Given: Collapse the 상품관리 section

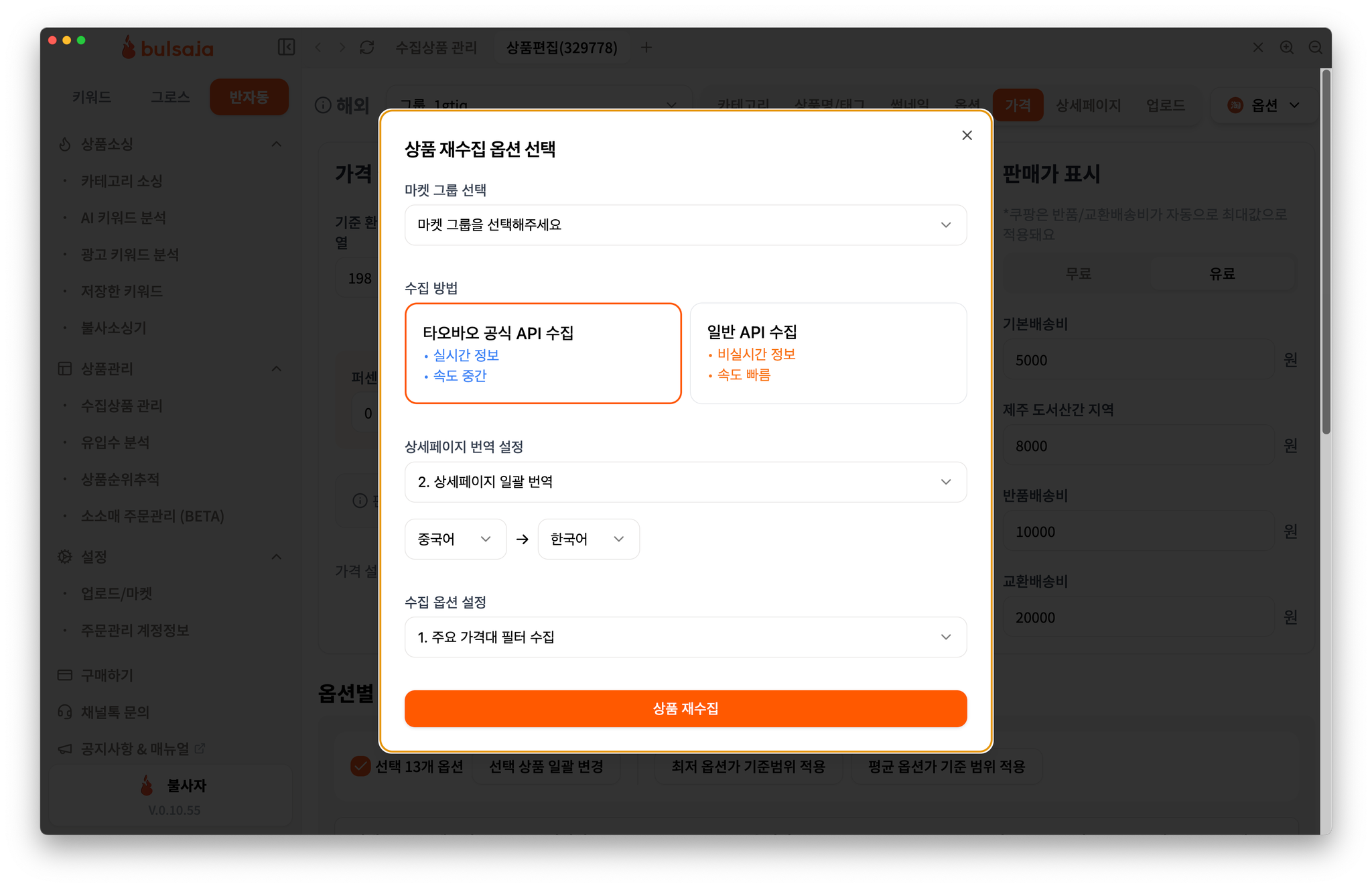Looking at the screenshot, I should 276,369.
